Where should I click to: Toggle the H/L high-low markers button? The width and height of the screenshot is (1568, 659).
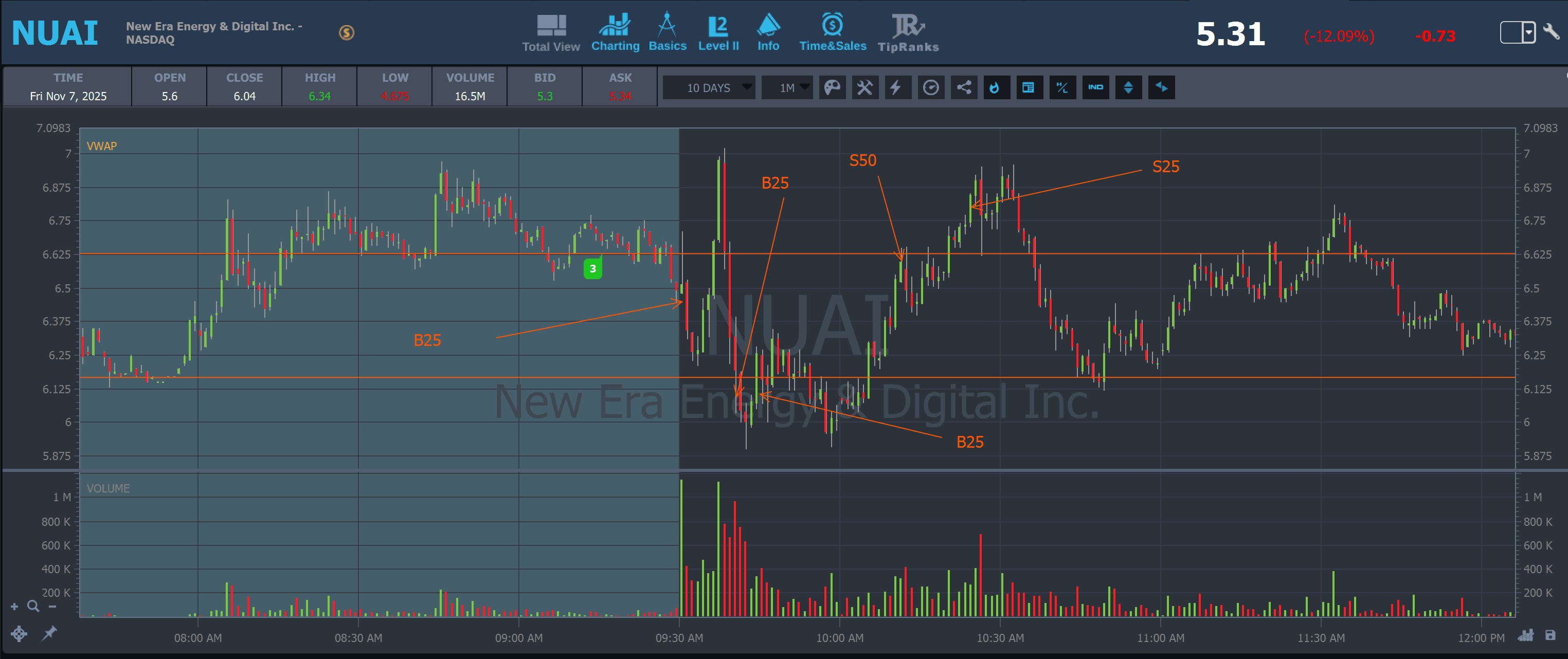(1062, 87)
